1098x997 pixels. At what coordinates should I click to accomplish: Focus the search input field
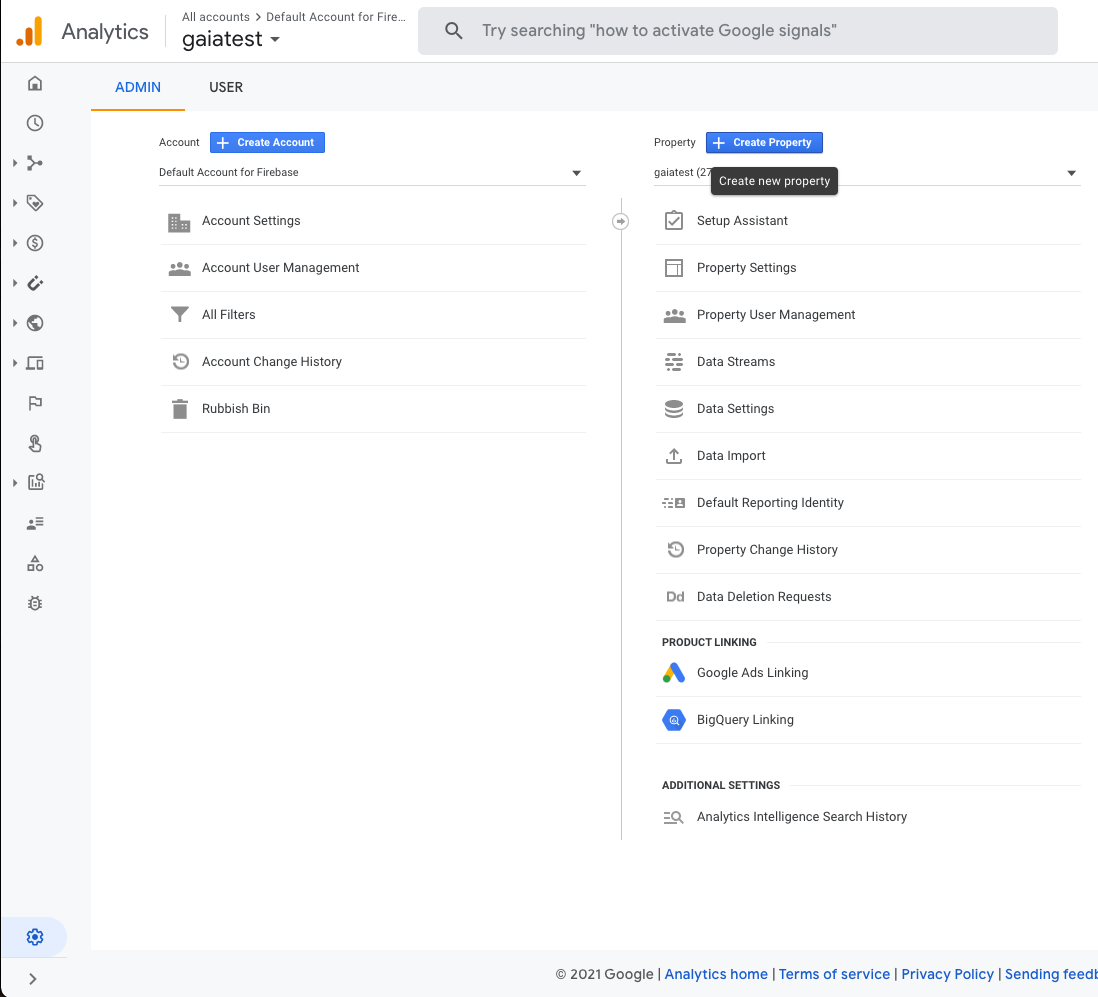[x=737, y=31]
